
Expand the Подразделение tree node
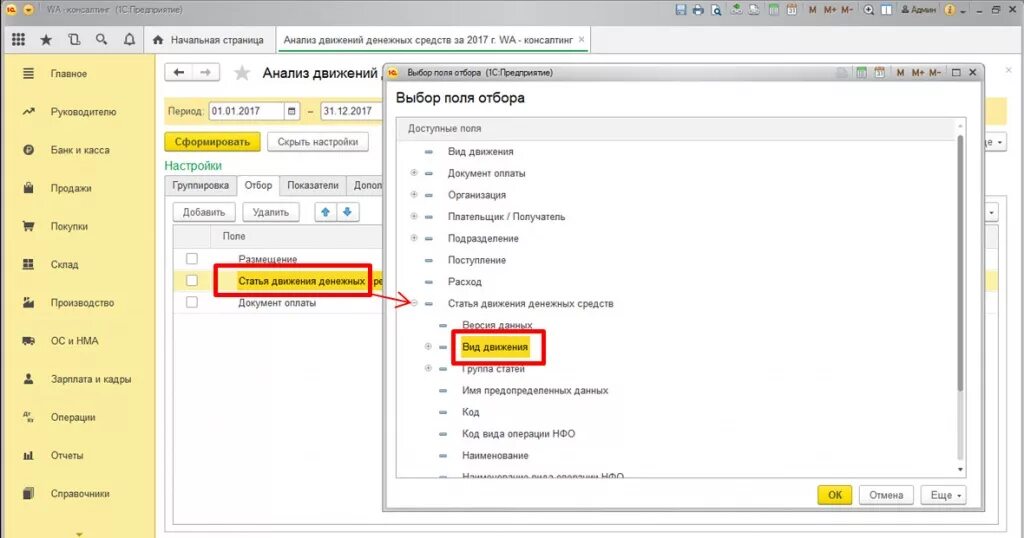(x=414, y=238)
